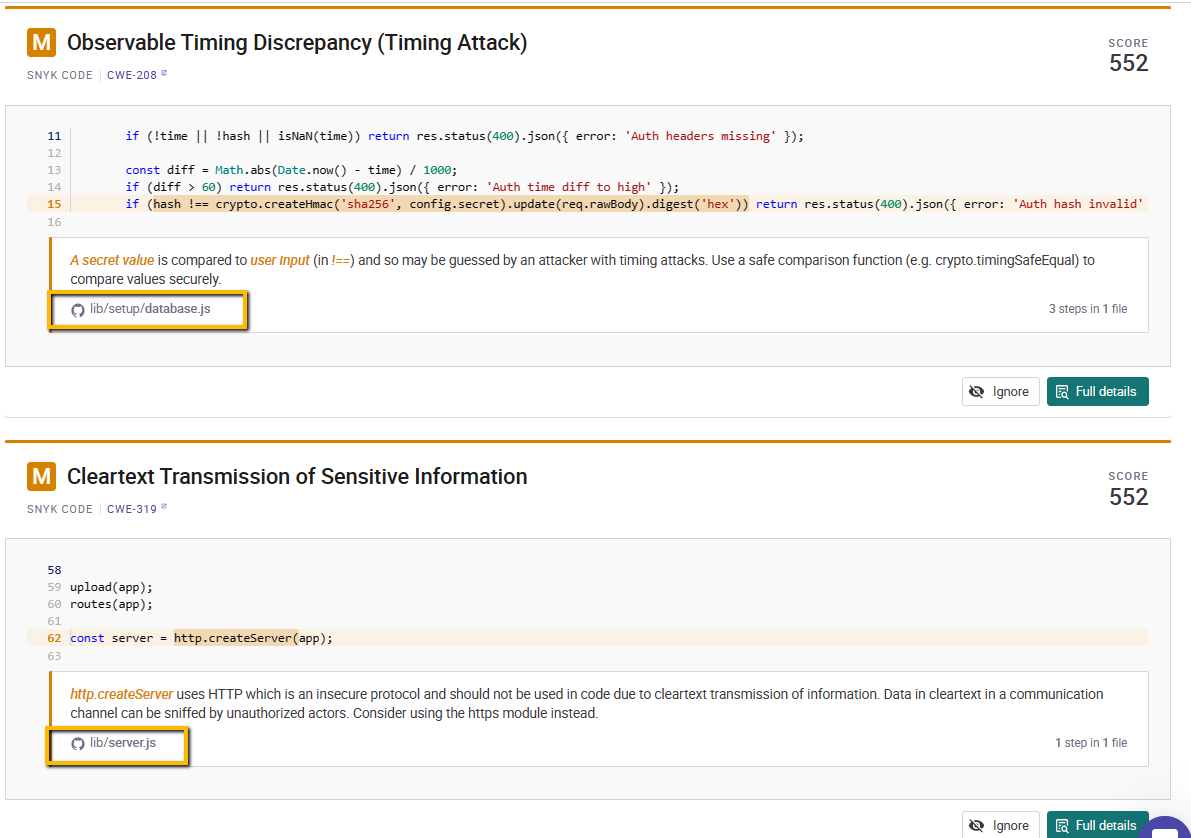Open the lib/setup/database.js file link

[150, 308]
